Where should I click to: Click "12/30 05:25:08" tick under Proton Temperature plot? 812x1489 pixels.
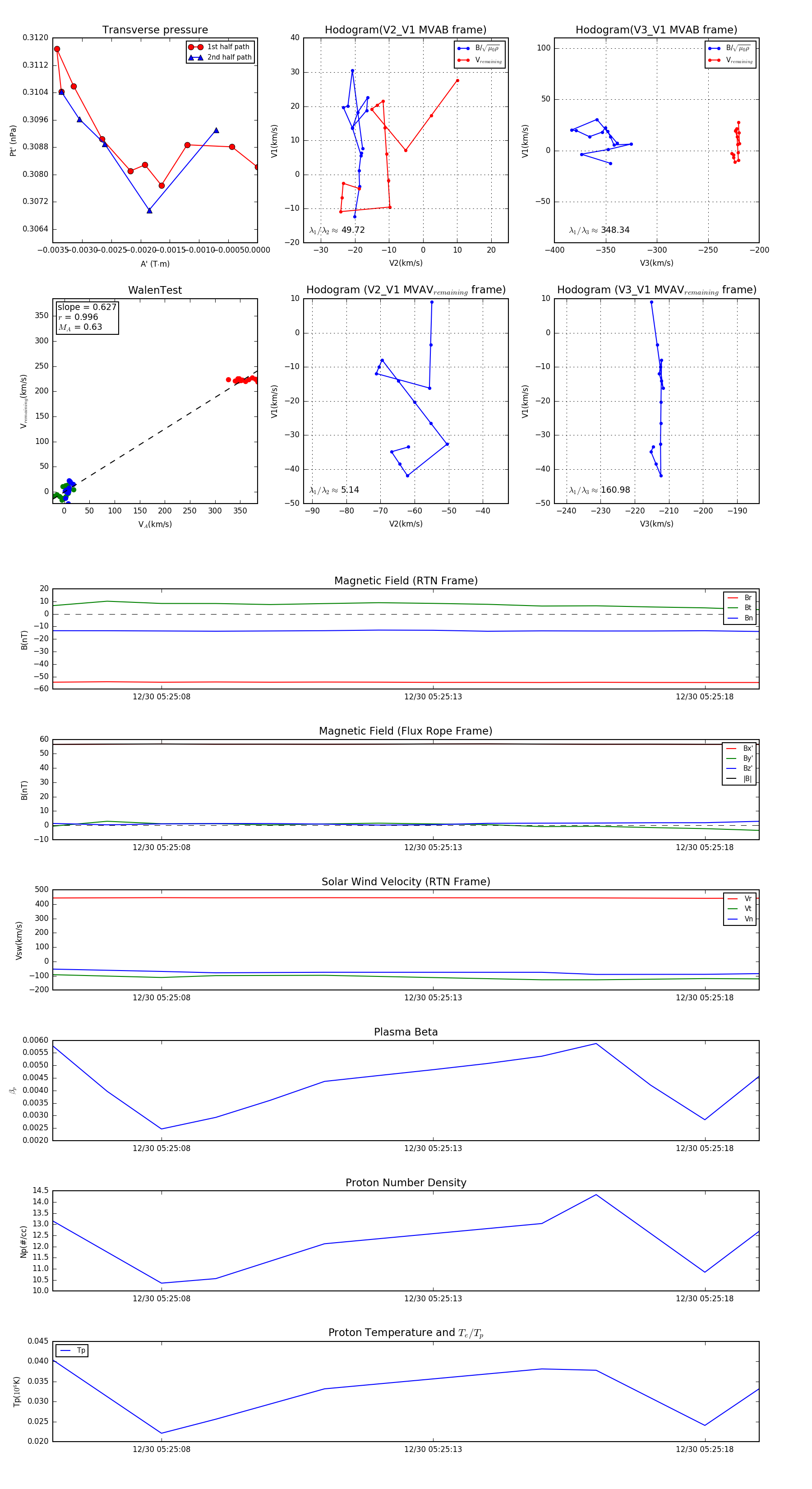[x=161, y=1449]
